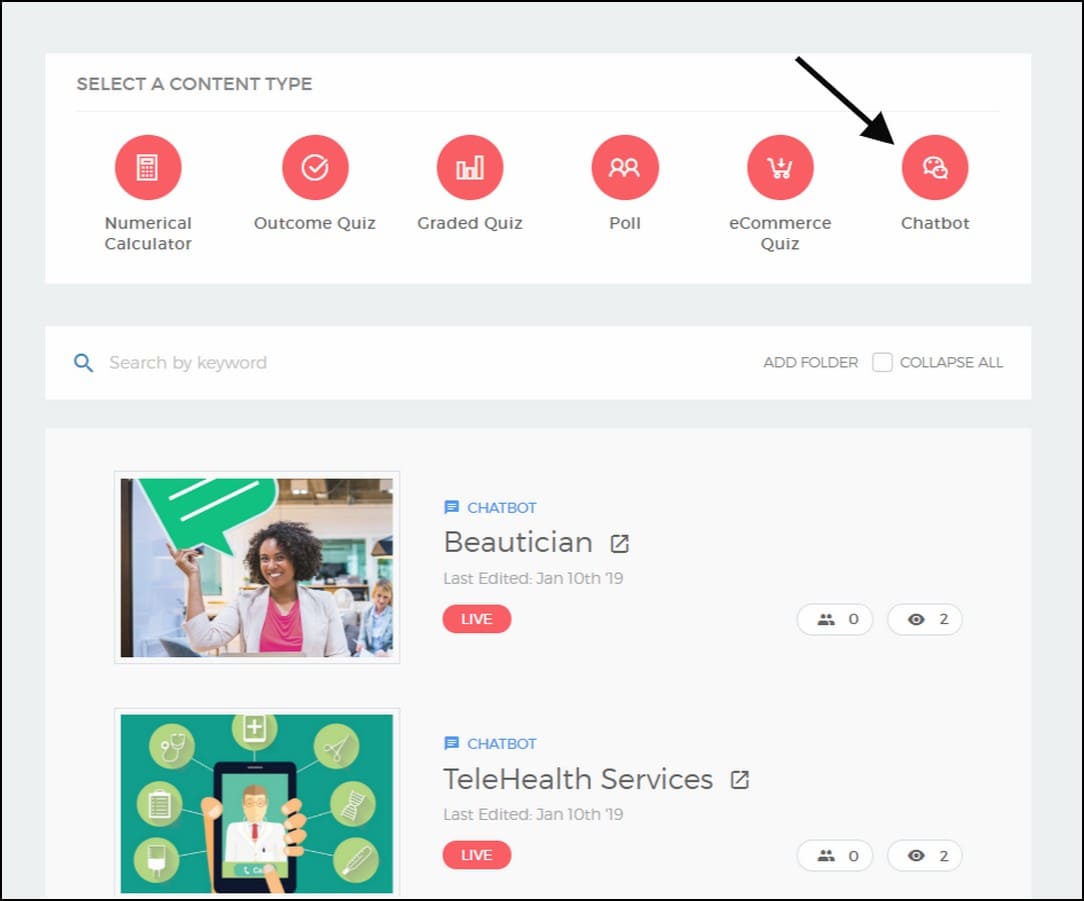Image resolution: width=1084 pixels, height=901 pixels.
Task: Click the Chatbot content type icon
Action: tap(935, 168)
